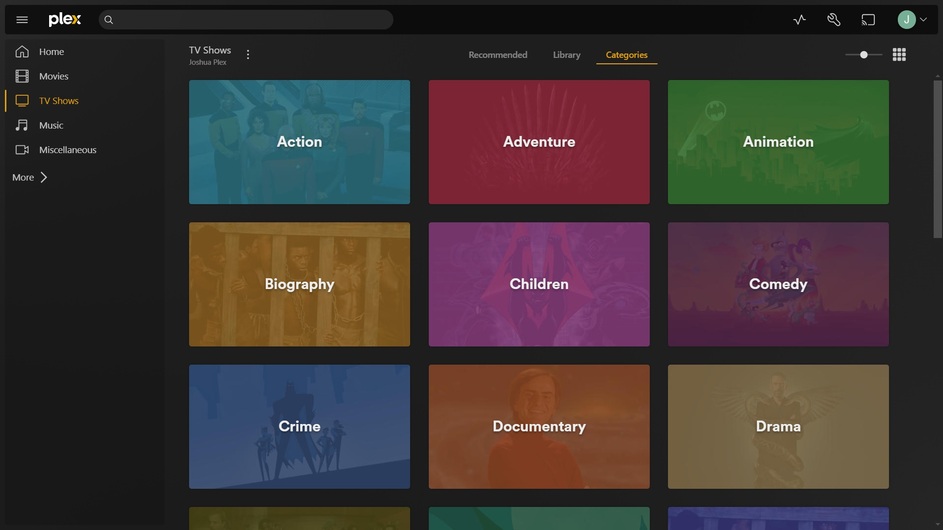Image resolution: width=943 pixels, height=530 pixels.
Task: Open the hamburger menu icon
Action: tap(22, 20)
